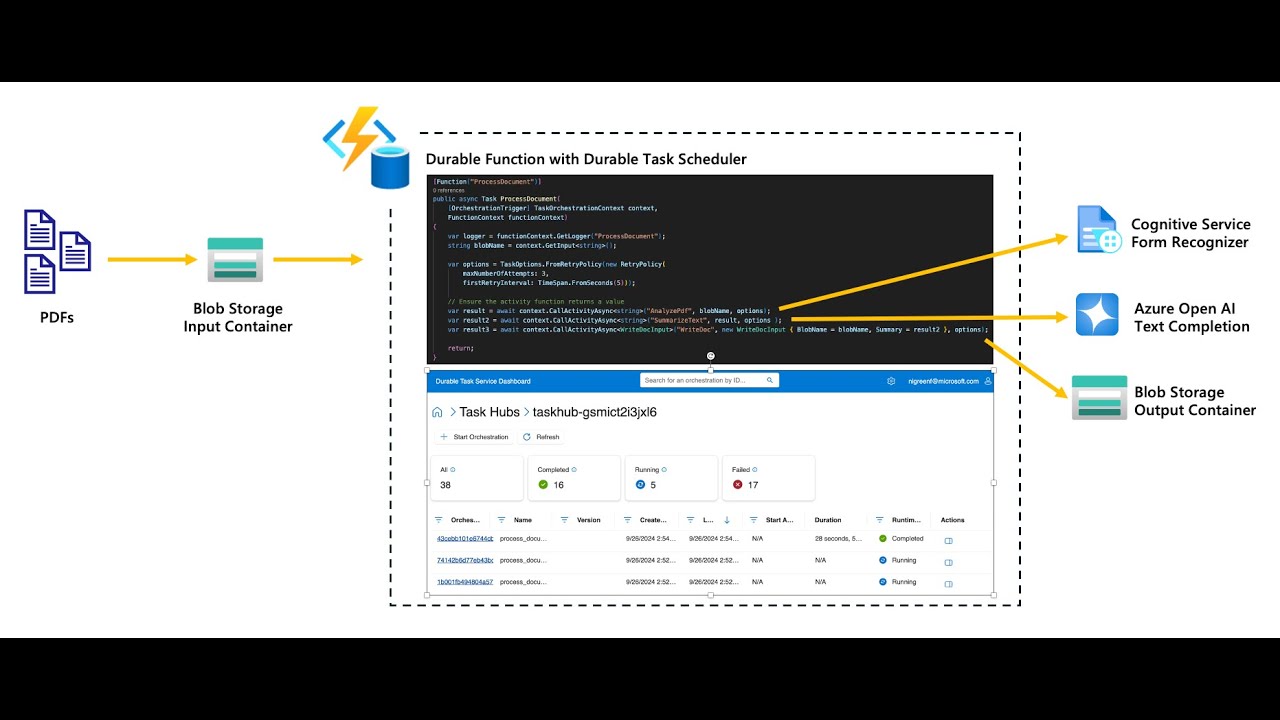Click the 'PDFs' label
Image resolution: width=1280 pixels, height=720 pixels.
[56, 318]
